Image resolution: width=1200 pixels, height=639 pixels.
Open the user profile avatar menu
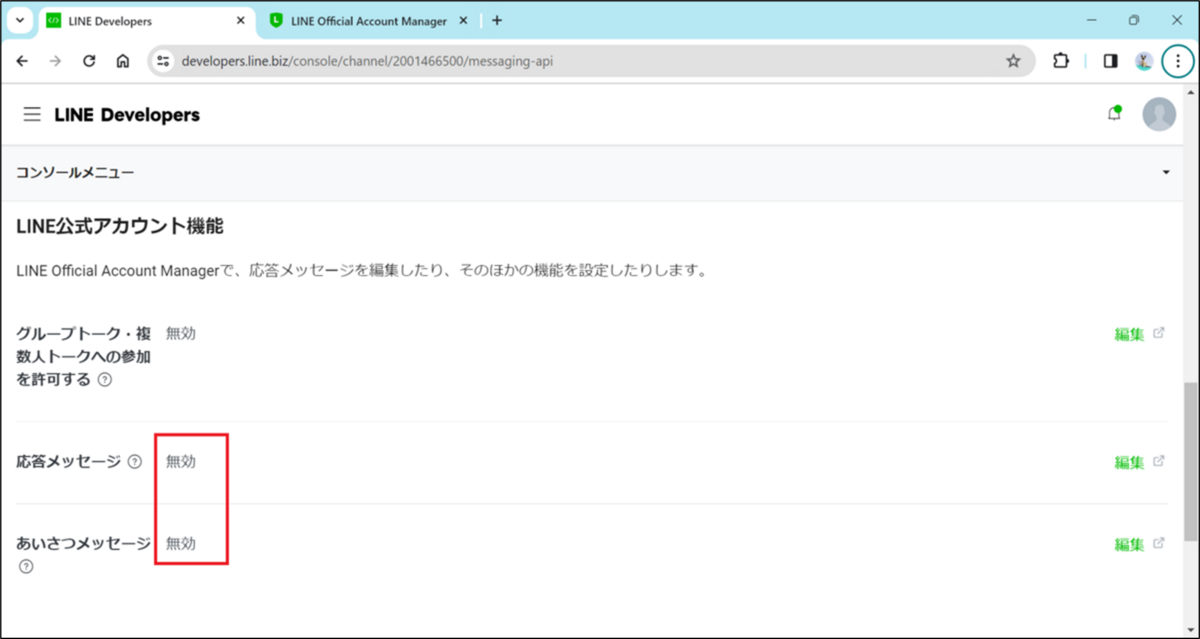click(1159, 114)
